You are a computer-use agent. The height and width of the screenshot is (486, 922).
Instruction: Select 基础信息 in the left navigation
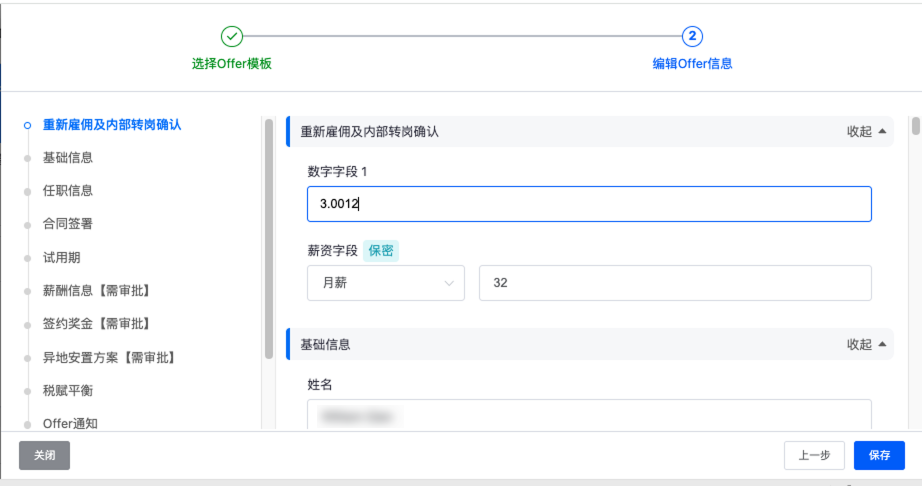point(68,157)
